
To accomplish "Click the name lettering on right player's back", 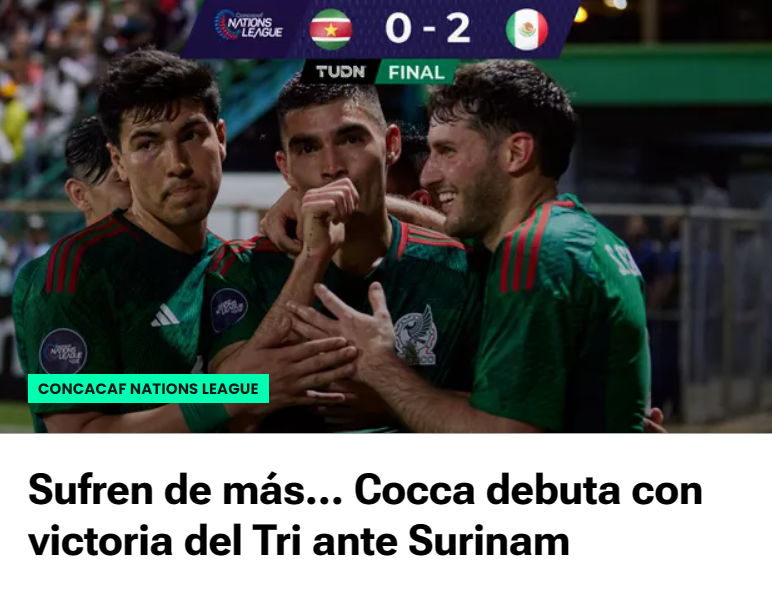I will click(623, 259).
